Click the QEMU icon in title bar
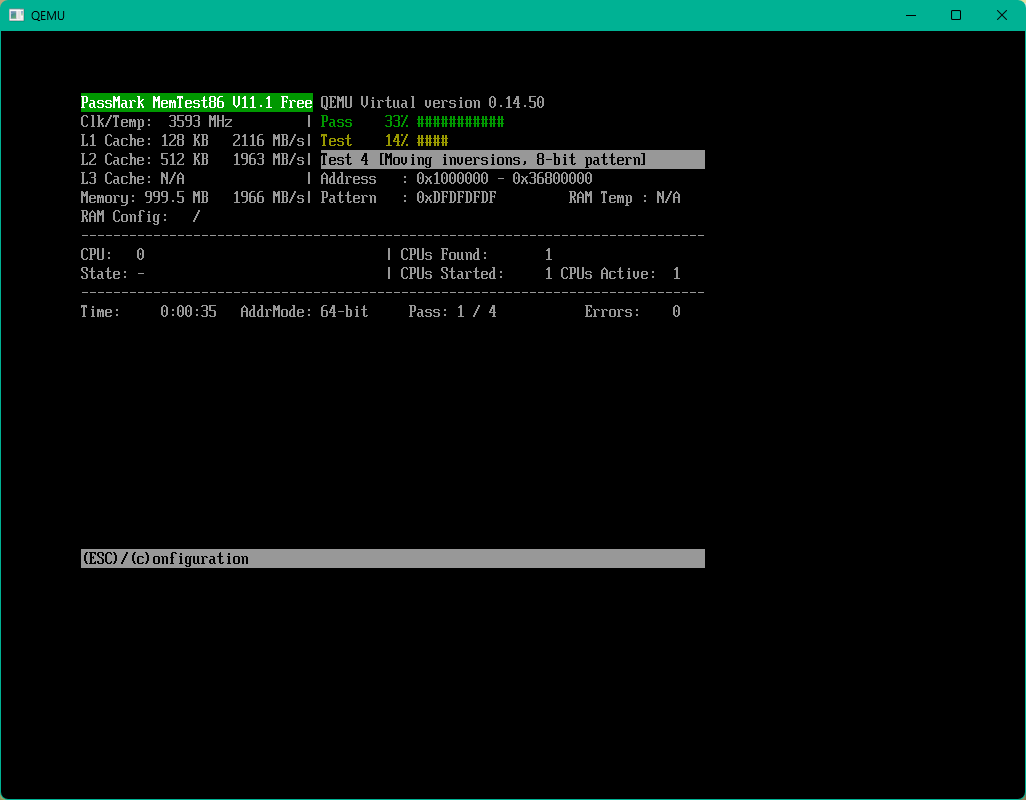 17,15
